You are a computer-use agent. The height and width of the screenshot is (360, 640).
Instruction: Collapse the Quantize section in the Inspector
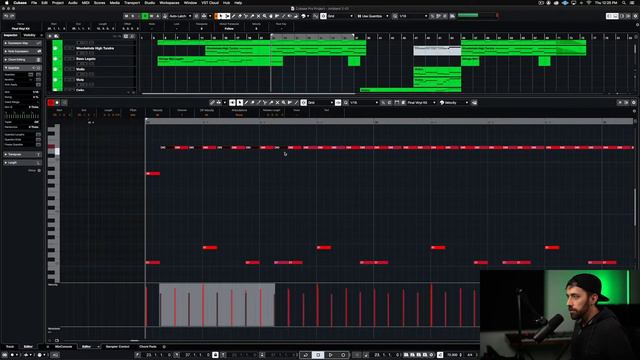coord(22,68)
